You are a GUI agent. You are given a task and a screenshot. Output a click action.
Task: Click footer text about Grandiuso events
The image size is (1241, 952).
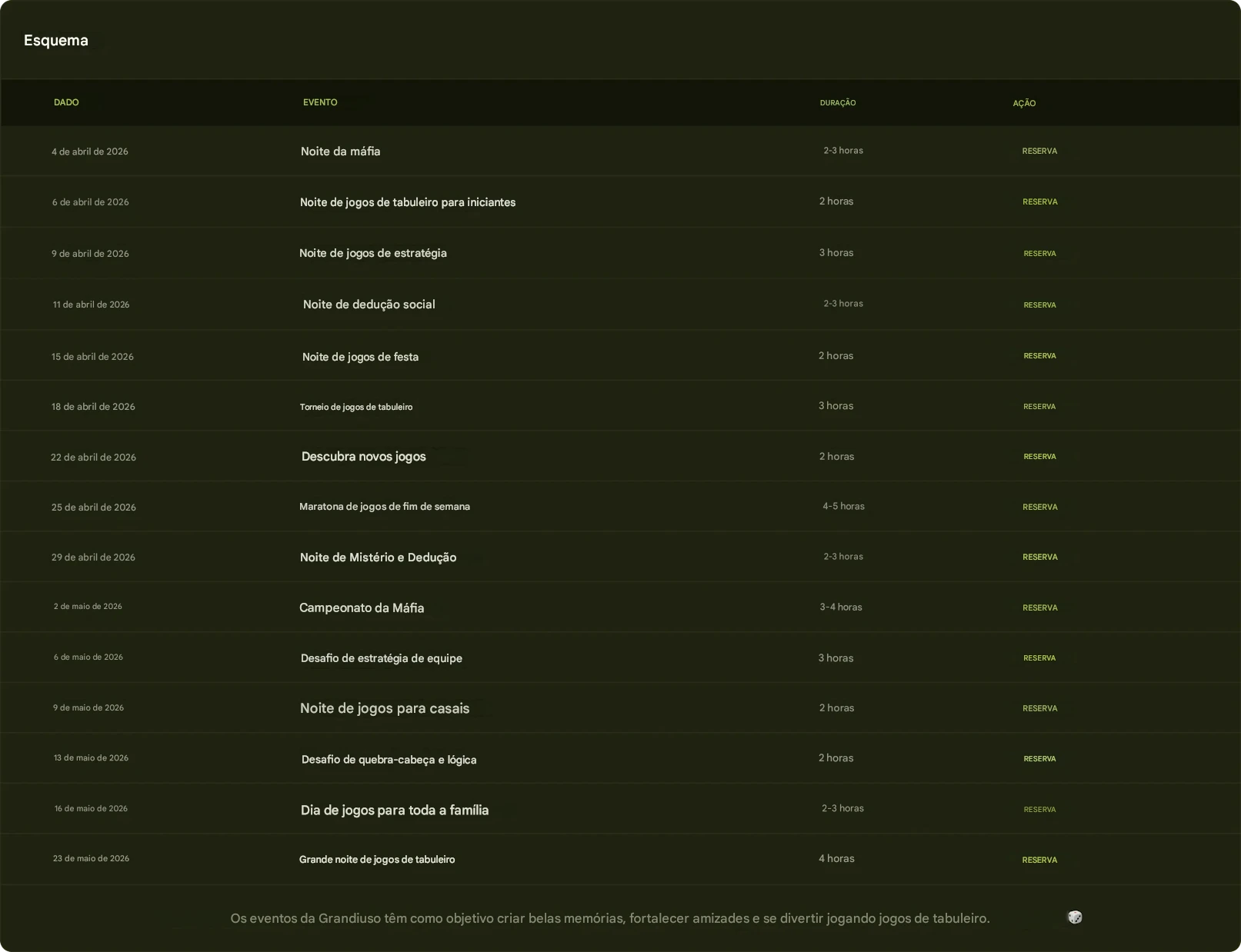(610, 918)
